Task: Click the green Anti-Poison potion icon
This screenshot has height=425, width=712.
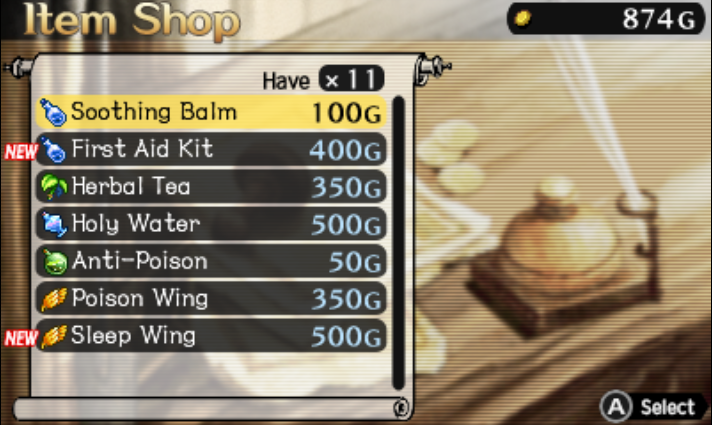Action: pos(55,262)
